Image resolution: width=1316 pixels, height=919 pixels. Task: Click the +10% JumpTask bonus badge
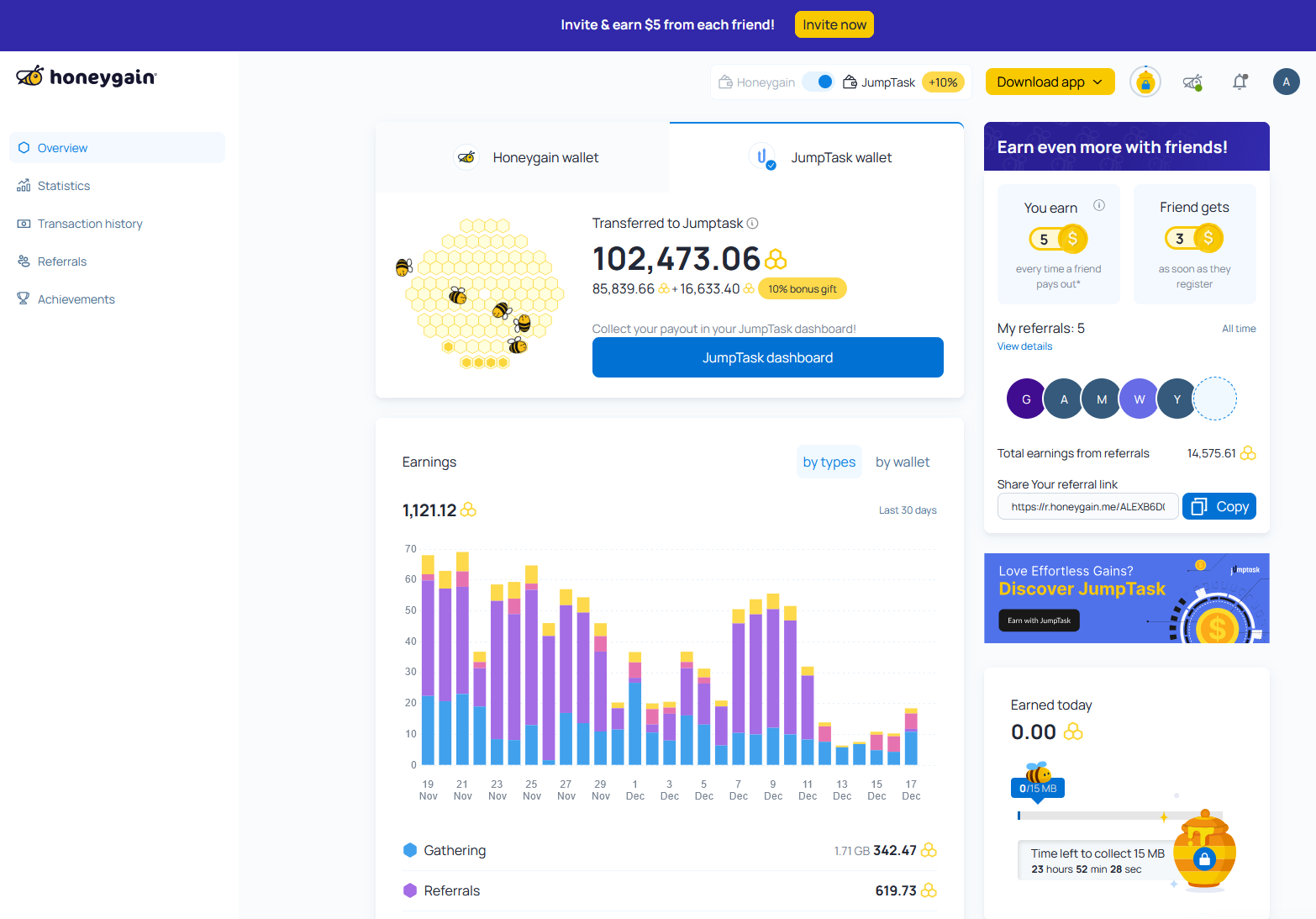(x=943, y=82)
